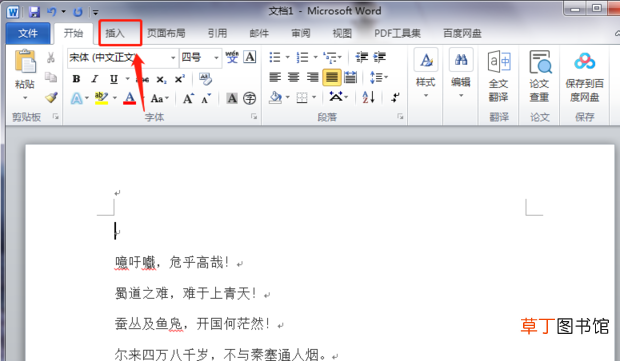Expand the underline style dropdown arrow
Image resolution: width=620 pixels, height=361 pixels.
[127, 79]
